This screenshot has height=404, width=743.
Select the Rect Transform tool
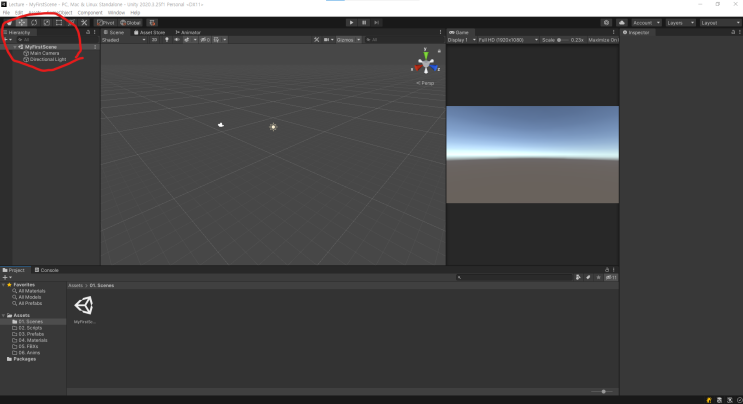tap(59, 23)
